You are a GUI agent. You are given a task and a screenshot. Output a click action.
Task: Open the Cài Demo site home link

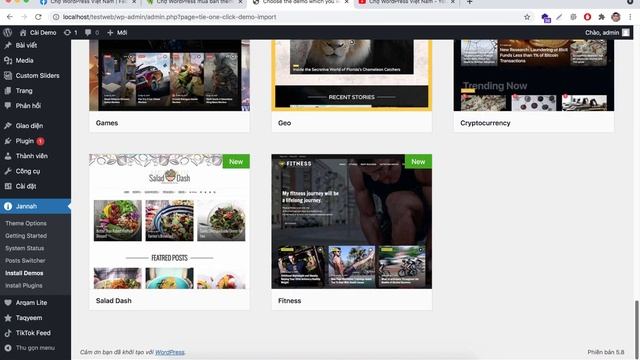[38, 32]
